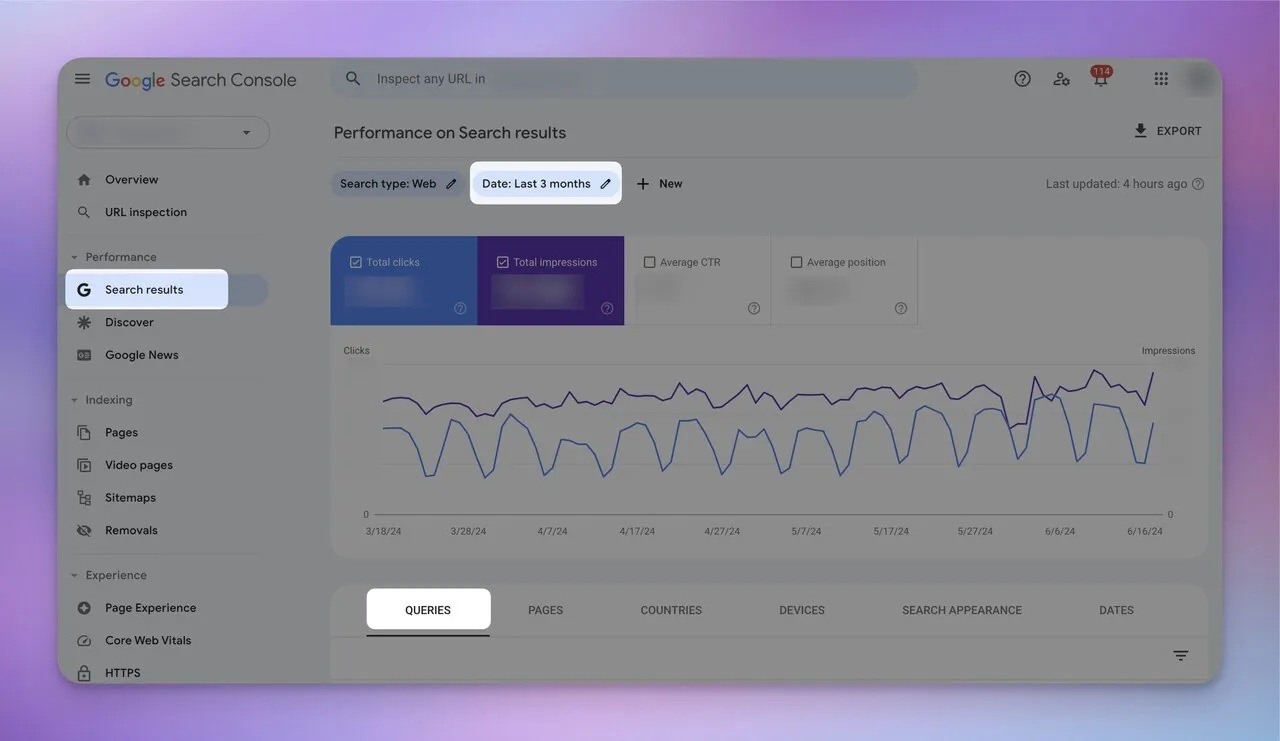Click the Core Web Vitals gauge icon
The width and height of the screenshot is (1280, 741).
click(x=84, y=641)
